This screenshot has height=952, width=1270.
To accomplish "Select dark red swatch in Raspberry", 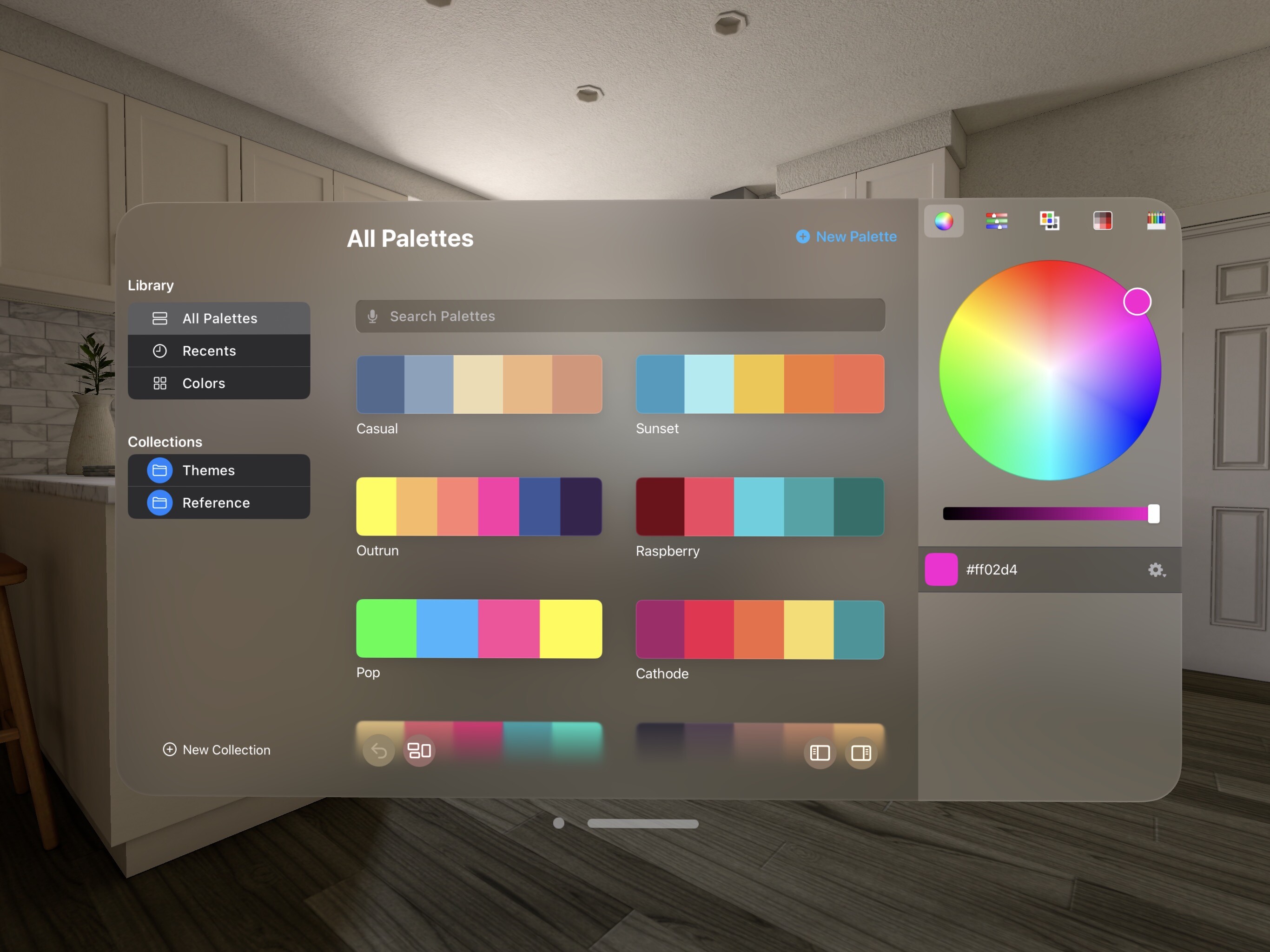I will (660, 506).
